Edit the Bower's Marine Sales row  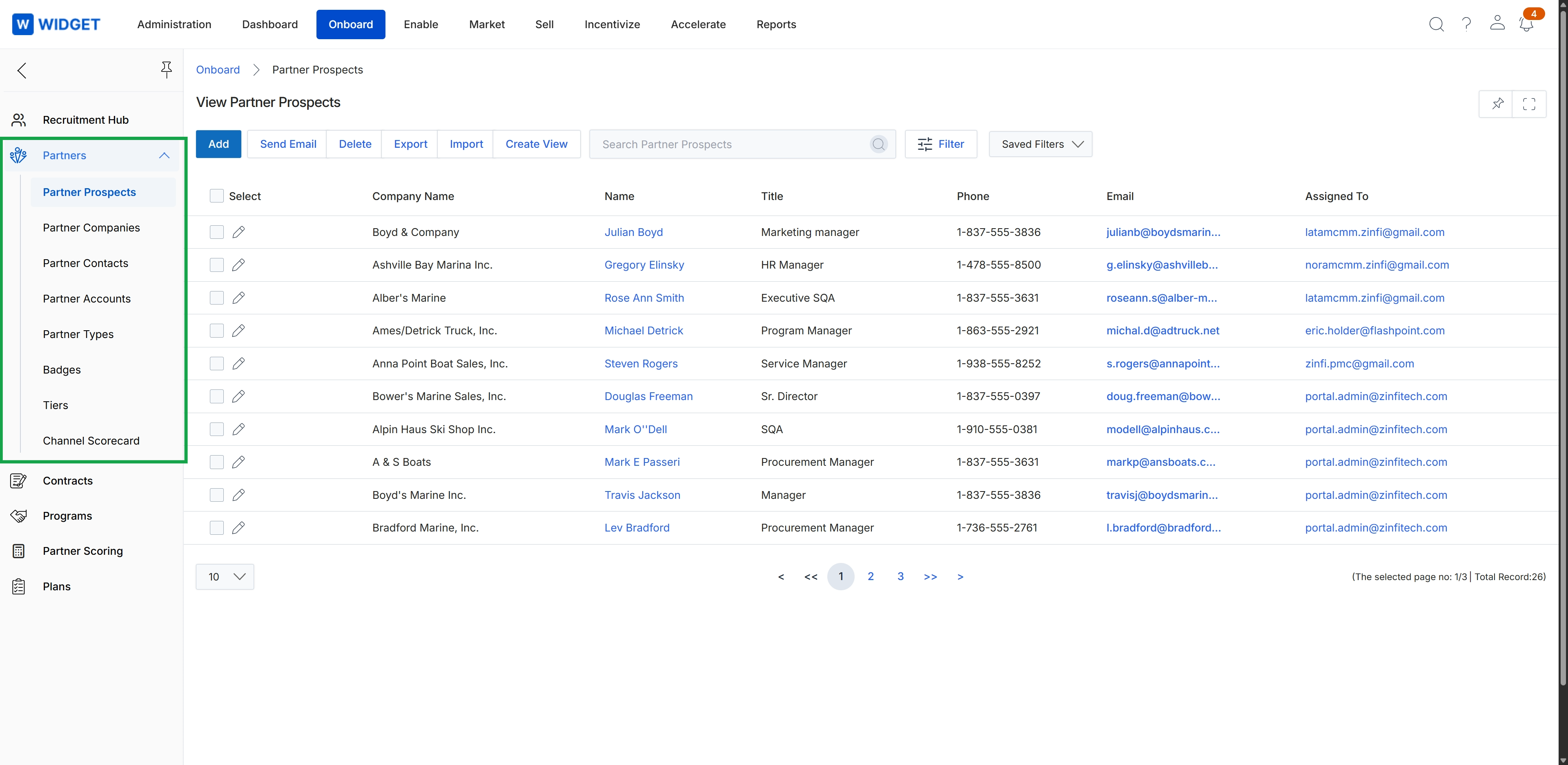238,396
